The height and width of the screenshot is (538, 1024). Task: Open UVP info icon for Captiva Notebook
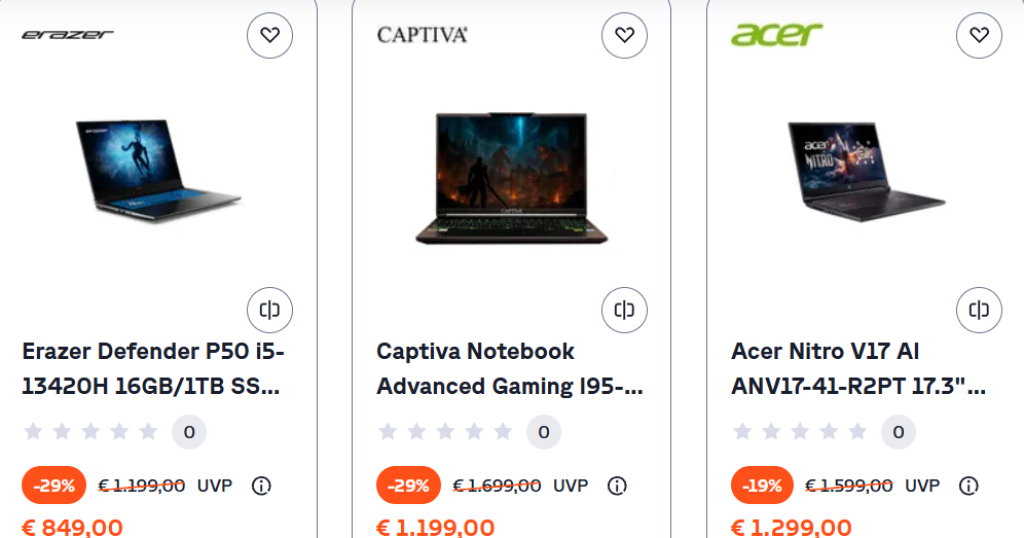[617, 486]
